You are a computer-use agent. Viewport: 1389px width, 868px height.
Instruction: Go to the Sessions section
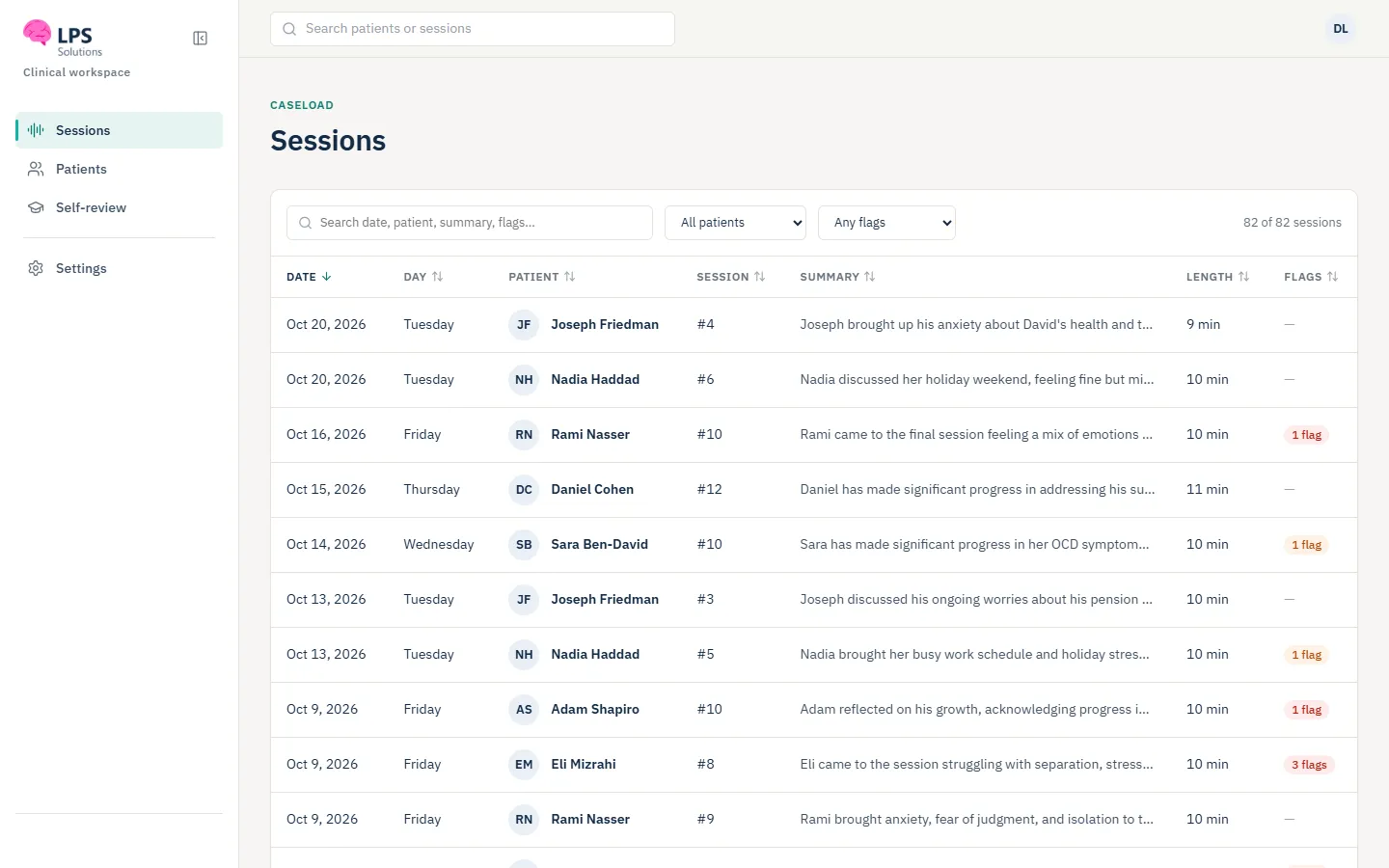(x=120, y=130)
